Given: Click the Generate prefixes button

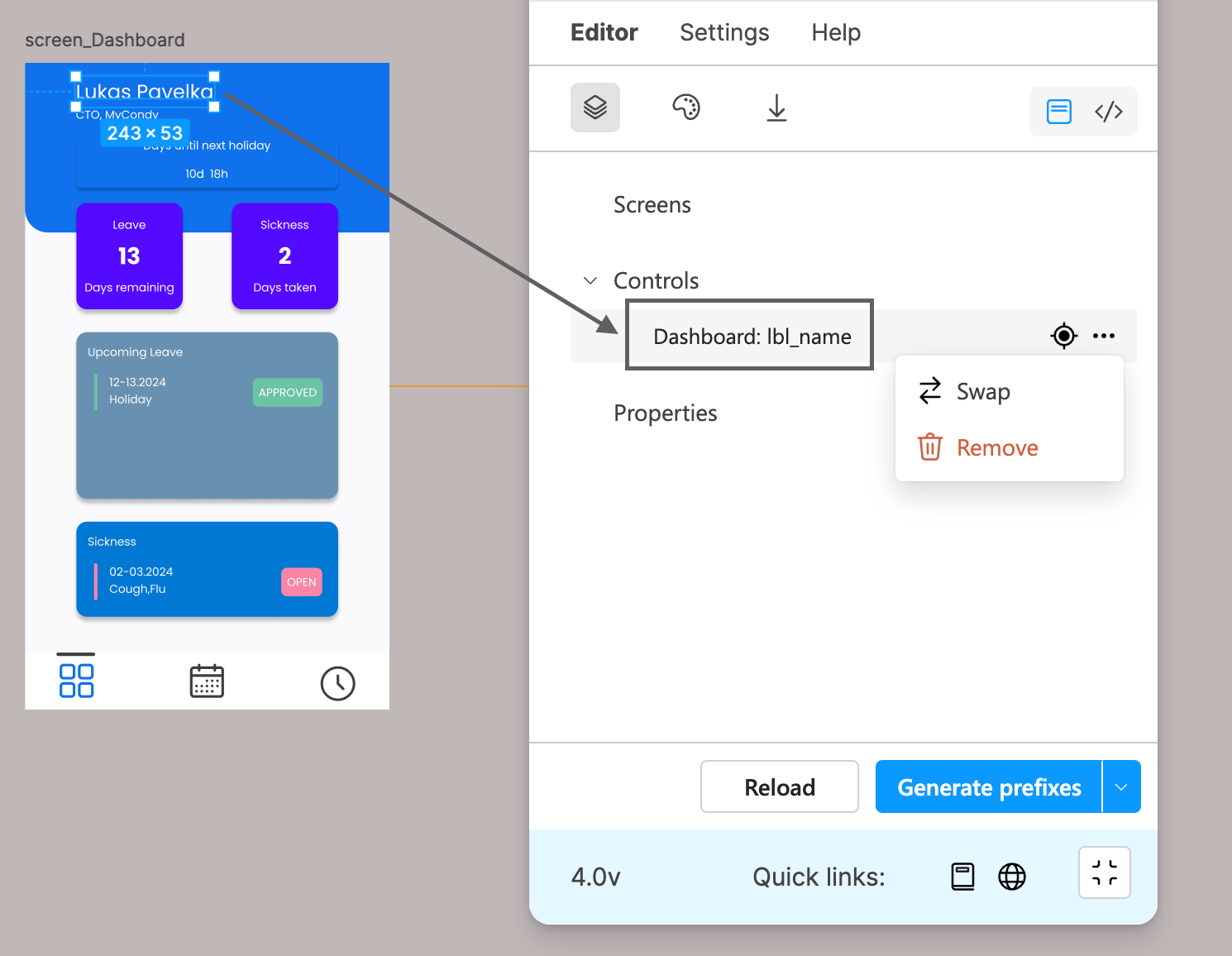Looking at the screenshot, I should coord(989,786).
